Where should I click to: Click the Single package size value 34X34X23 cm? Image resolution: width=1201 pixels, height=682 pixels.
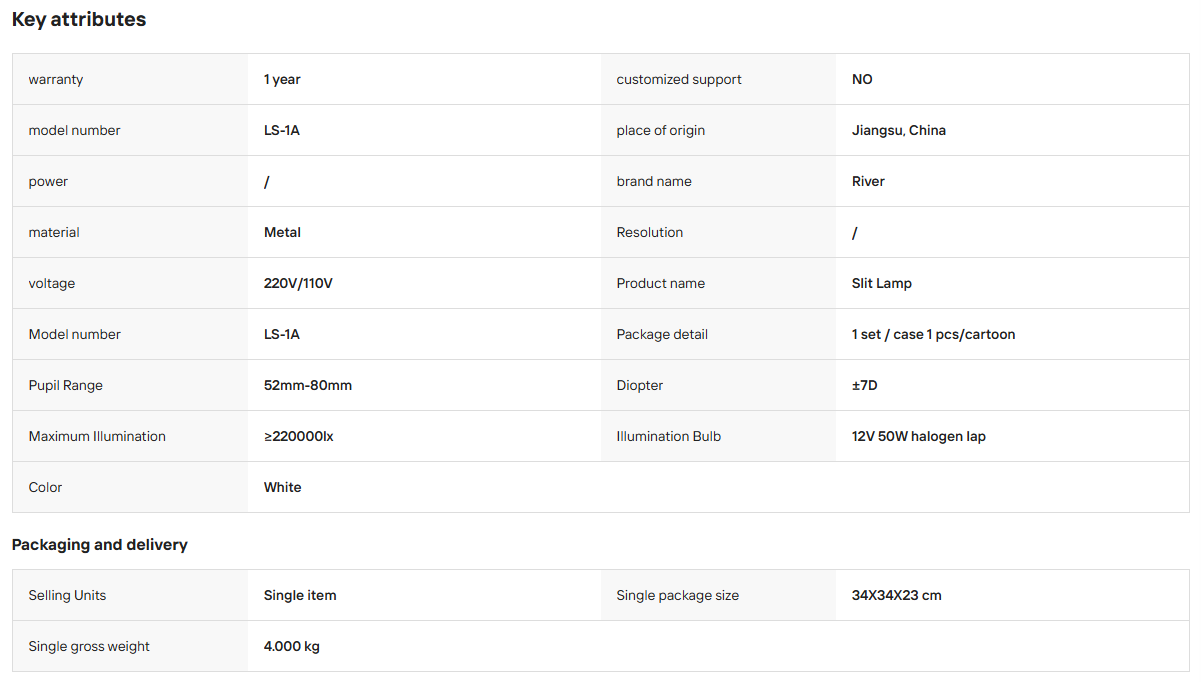897,595
